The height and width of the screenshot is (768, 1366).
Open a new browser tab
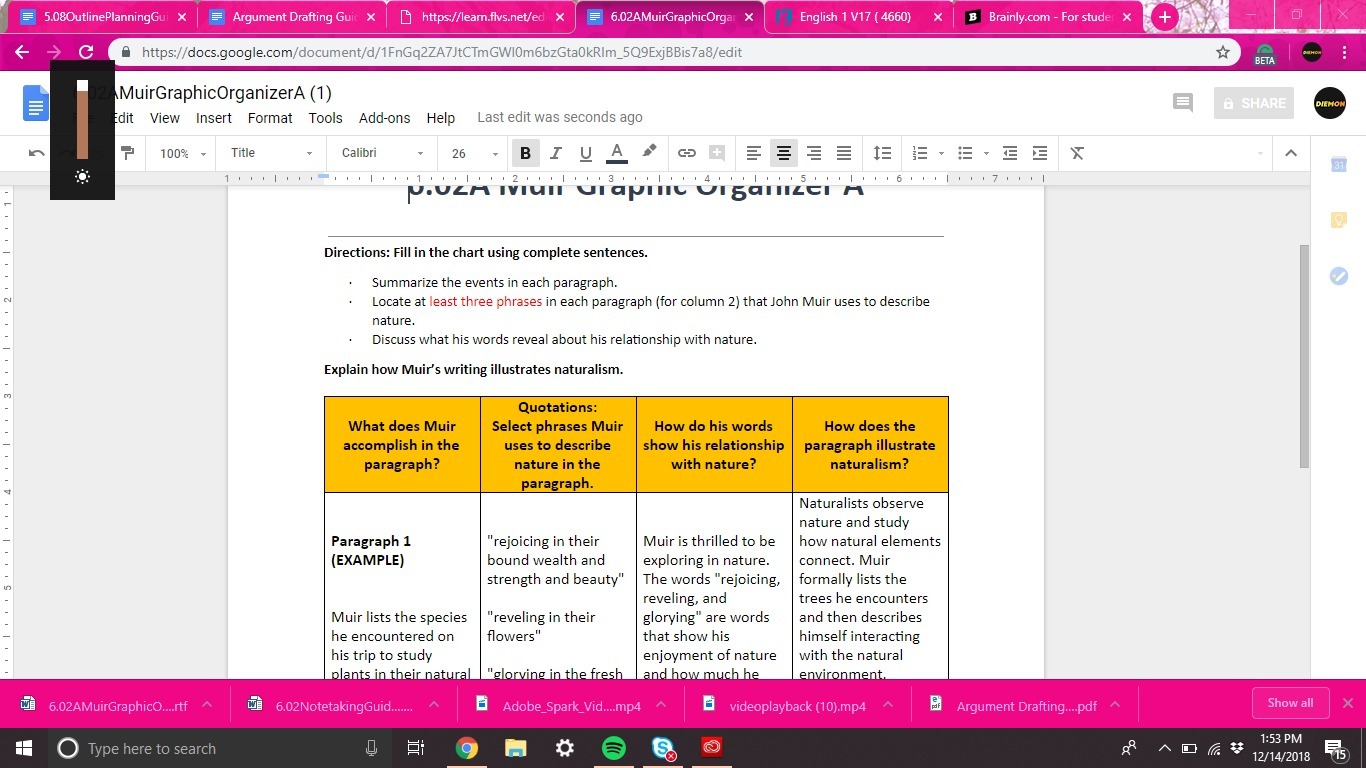pyautogui.click(x=1164, y=17)
